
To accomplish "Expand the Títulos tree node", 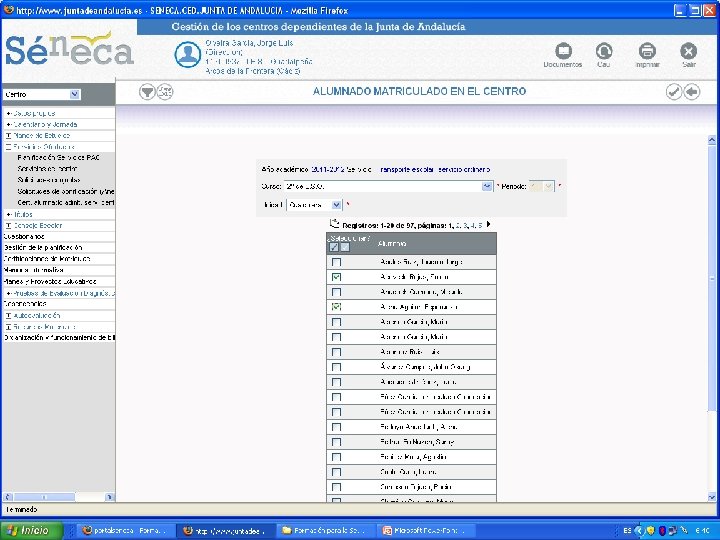I will tap(8, 214).
